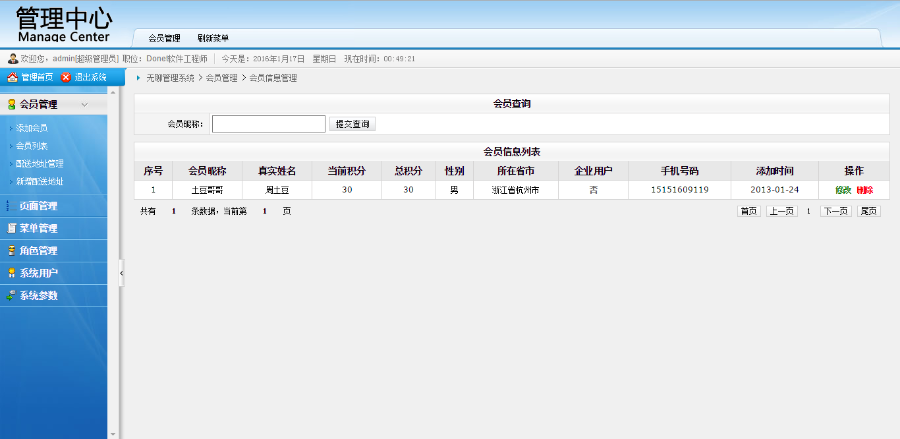Collapse the sidebar using the splitter arrow
The height and width of the screenshot is (439, 900).
[121, 274]
